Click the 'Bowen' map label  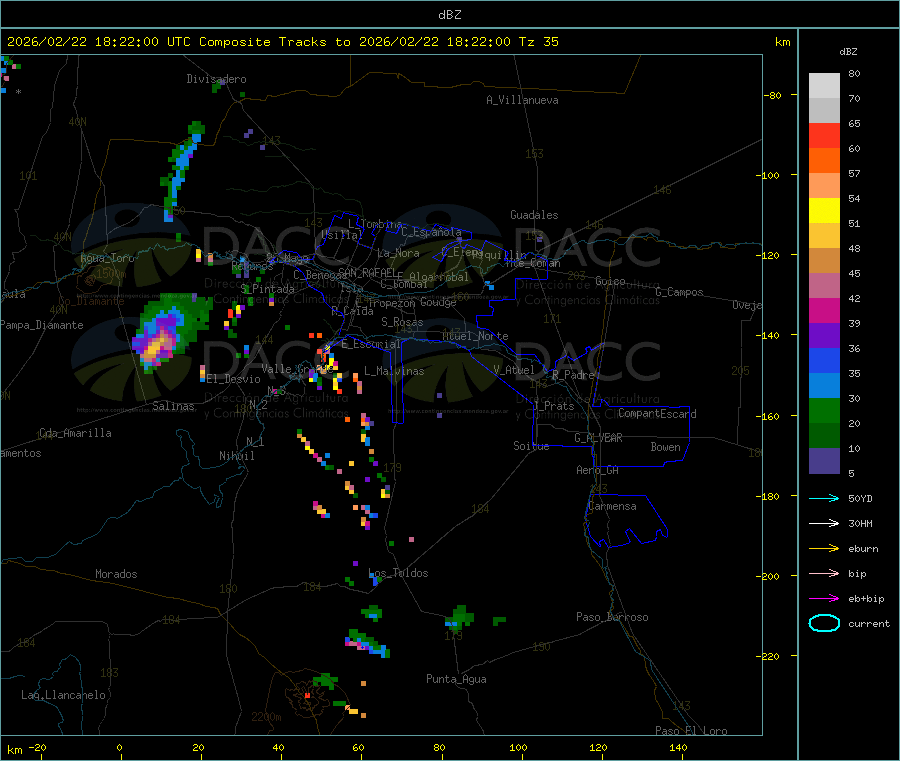click(666, 447)
